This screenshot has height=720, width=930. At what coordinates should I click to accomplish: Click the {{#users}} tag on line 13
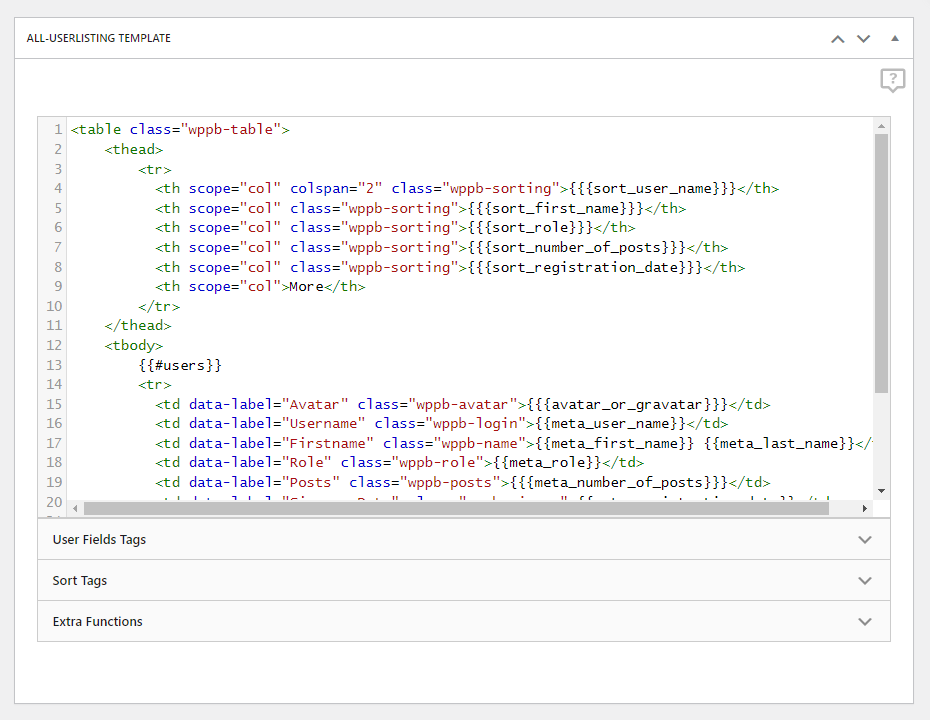[180, 365]
